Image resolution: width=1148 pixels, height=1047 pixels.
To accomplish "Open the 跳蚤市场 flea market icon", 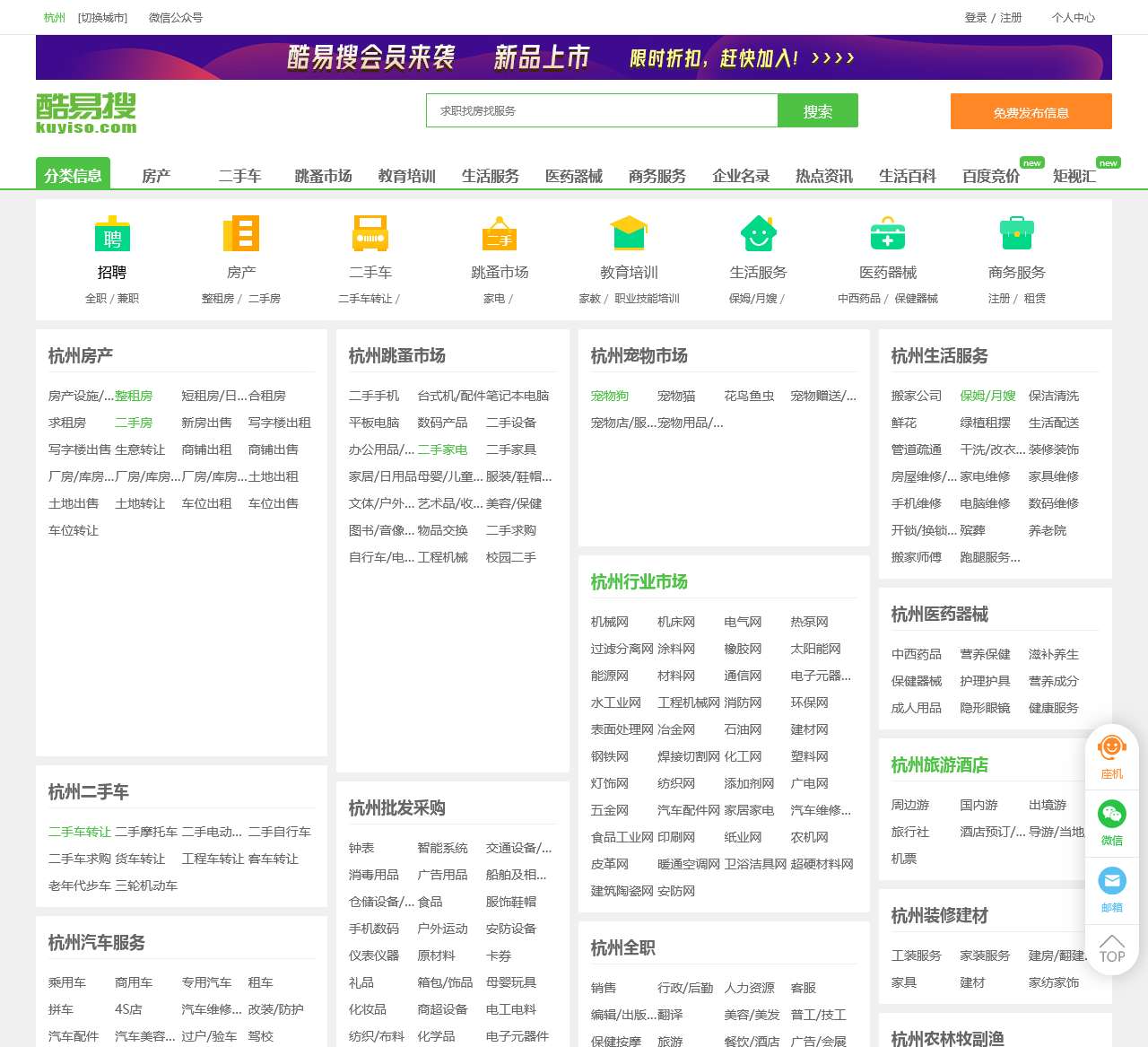I will pos(499,236).
